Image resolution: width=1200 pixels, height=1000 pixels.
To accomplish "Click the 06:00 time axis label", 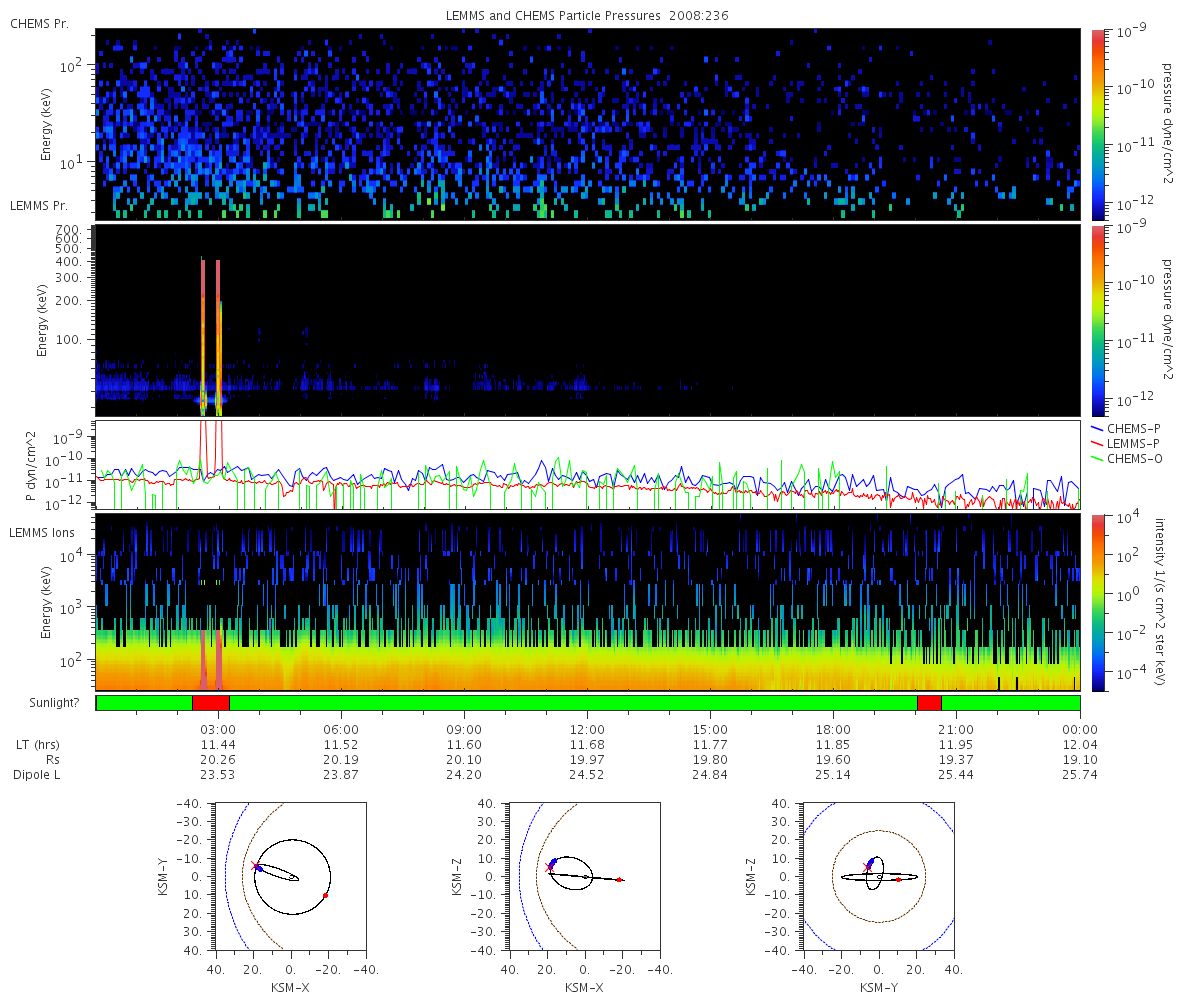I will (x=341, y=729).
